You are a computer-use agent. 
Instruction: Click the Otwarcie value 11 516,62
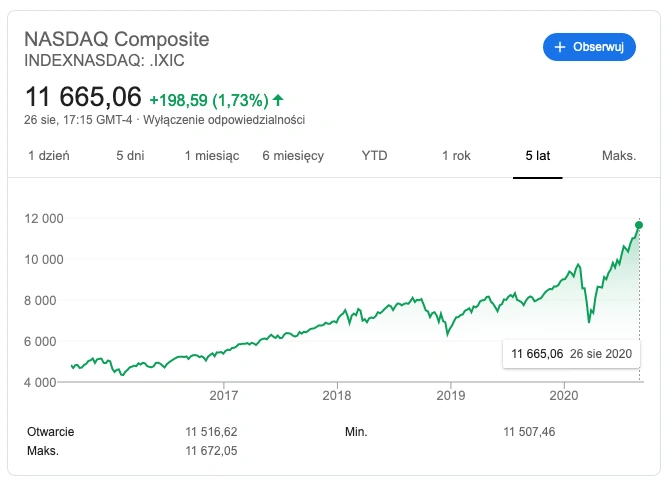click(211, 432)
